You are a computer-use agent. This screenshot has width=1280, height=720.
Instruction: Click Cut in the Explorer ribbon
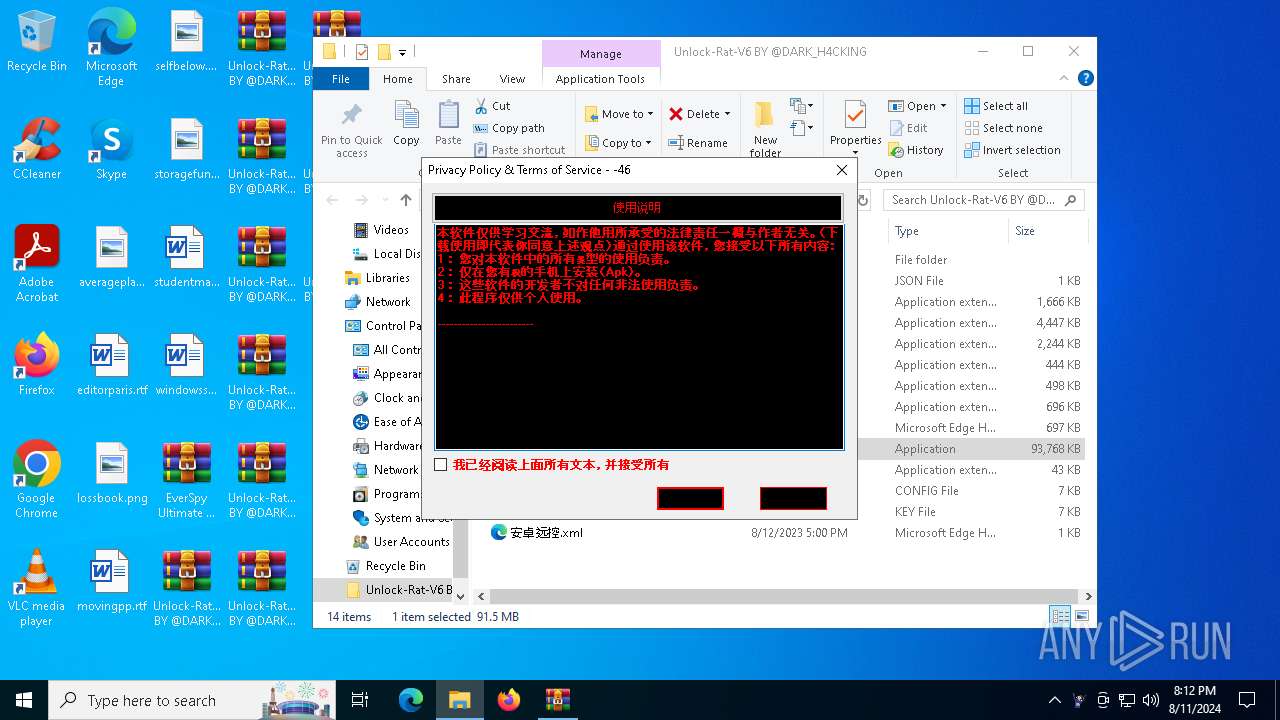pos(492,106)
